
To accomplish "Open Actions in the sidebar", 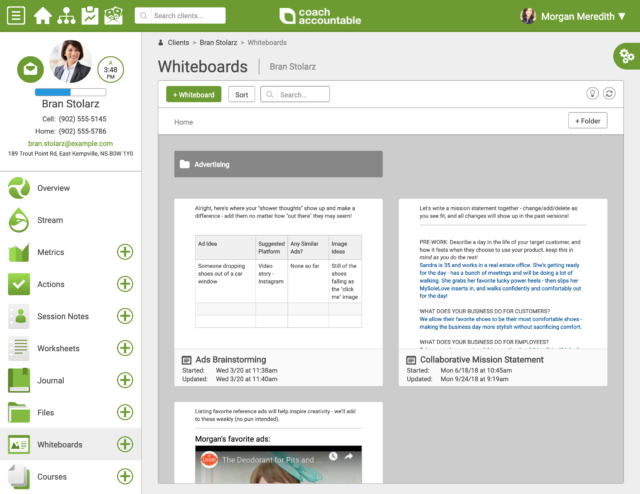I will point(51,284).
